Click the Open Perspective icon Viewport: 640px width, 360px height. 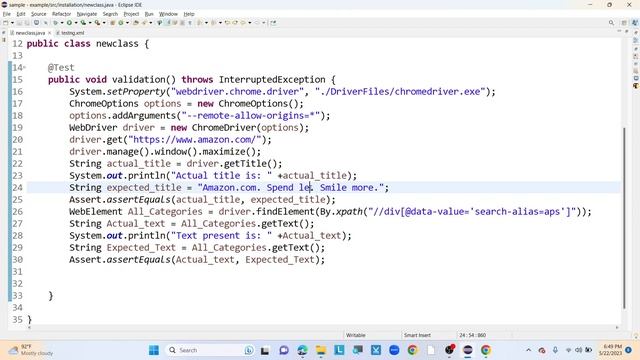point(624,23)
